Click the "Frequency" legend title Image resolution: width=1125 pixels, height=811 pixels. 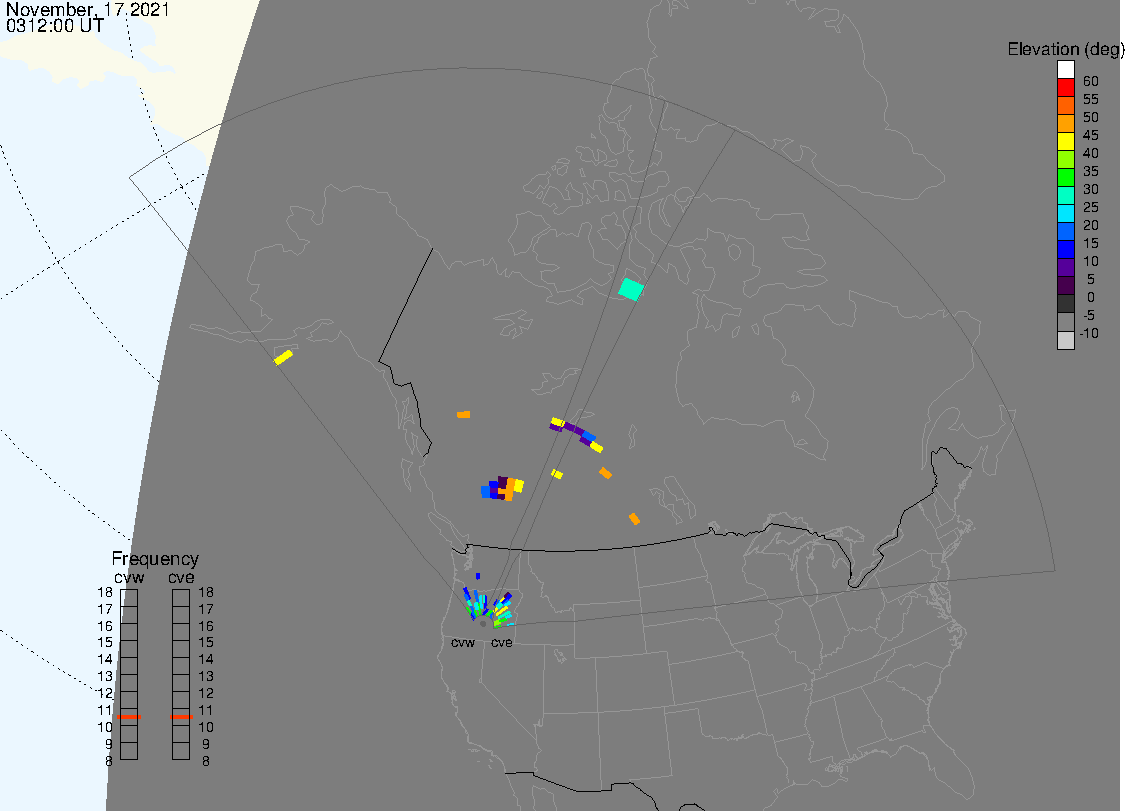click(155, 558)
